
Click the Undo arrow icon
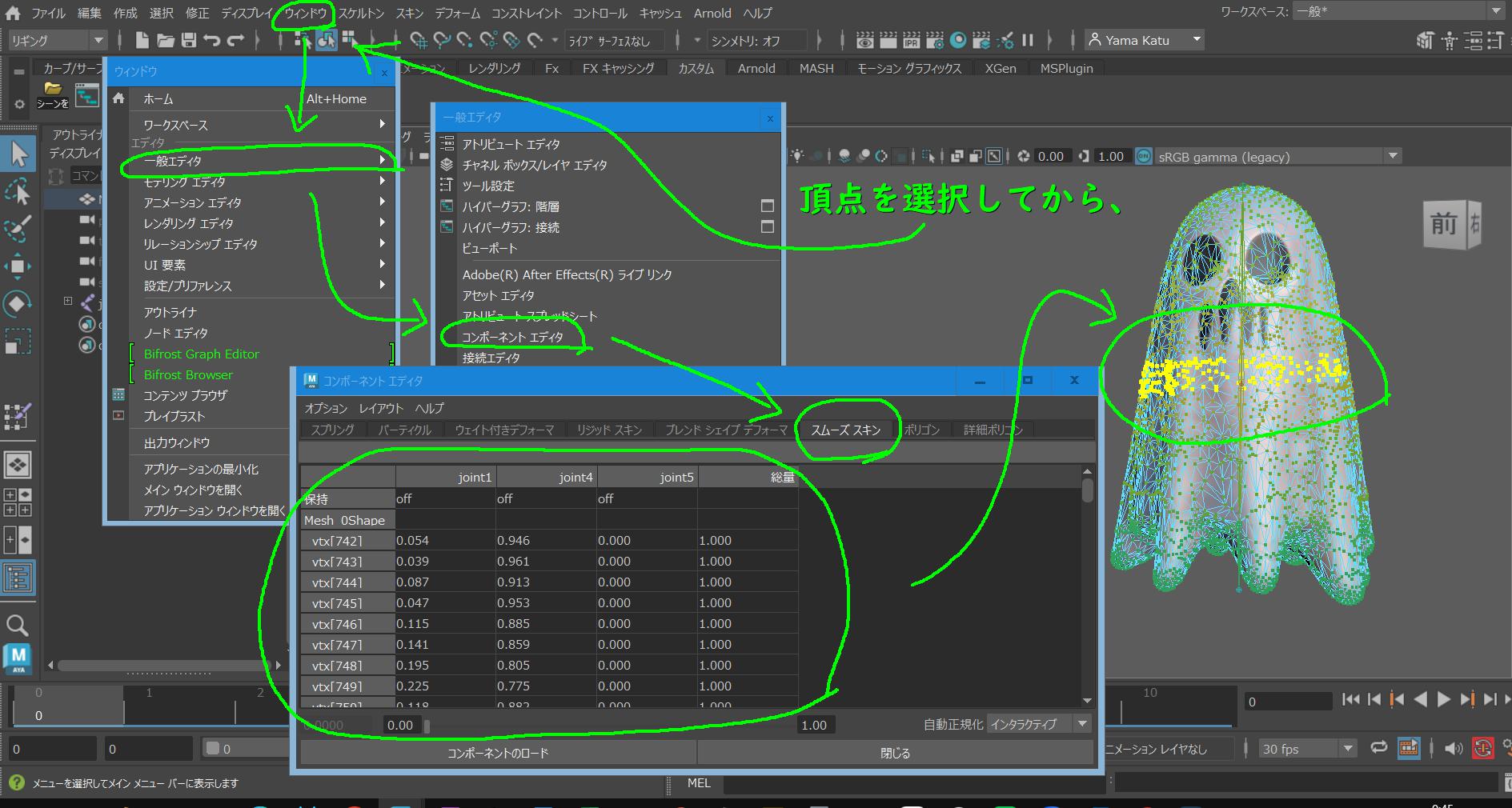tap(212, 40)
